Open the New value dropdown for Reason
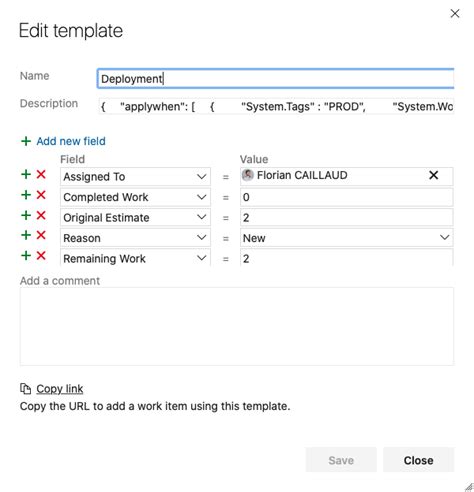Viewport: 474px width, 492px height. 445,238
